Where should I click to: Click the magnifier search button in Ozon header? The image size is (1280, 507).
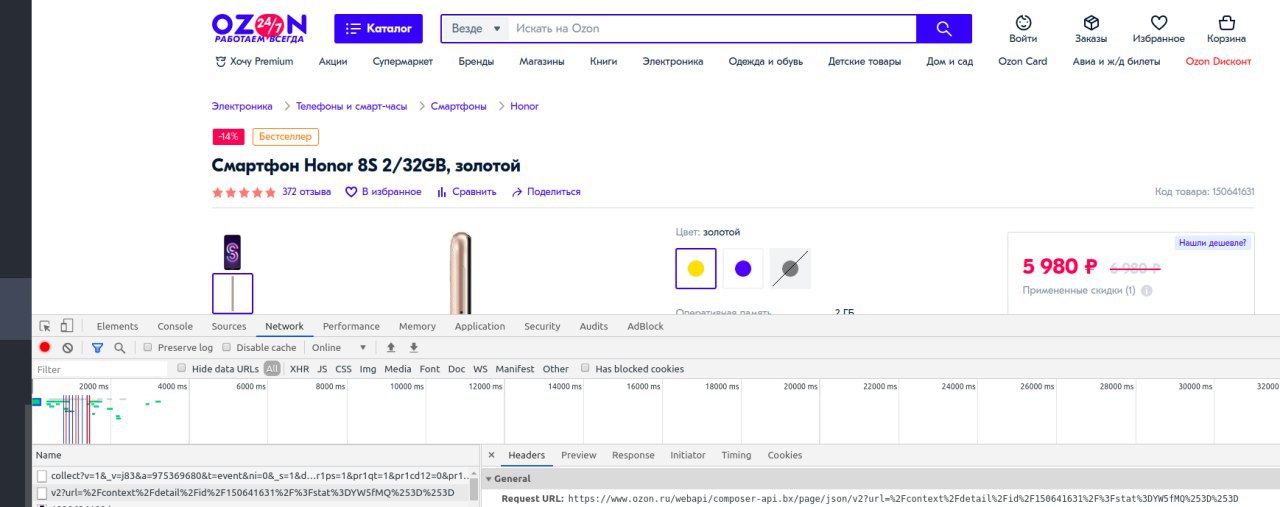point(944,29)
